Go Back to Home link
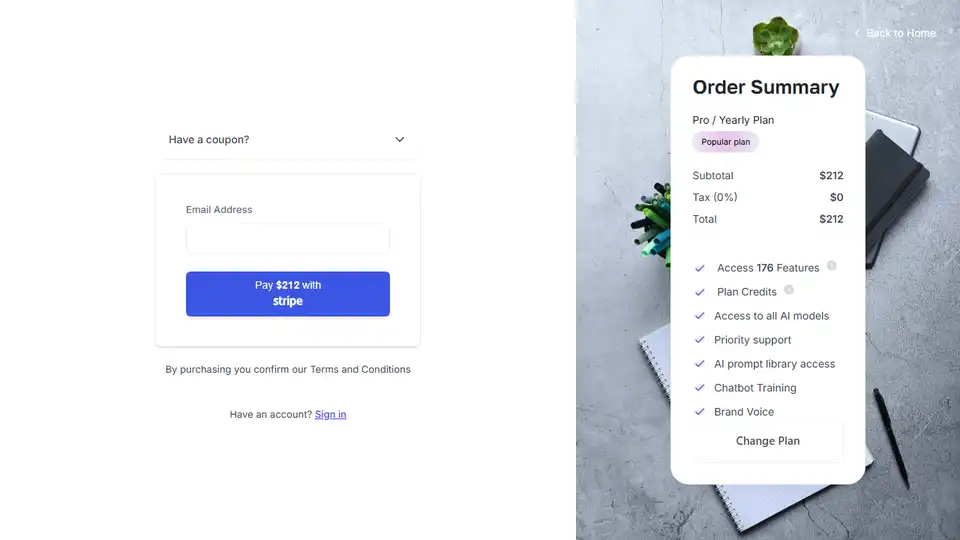Image resolution: width=960 pixels, height=540 pixels. tap(901, 33)
